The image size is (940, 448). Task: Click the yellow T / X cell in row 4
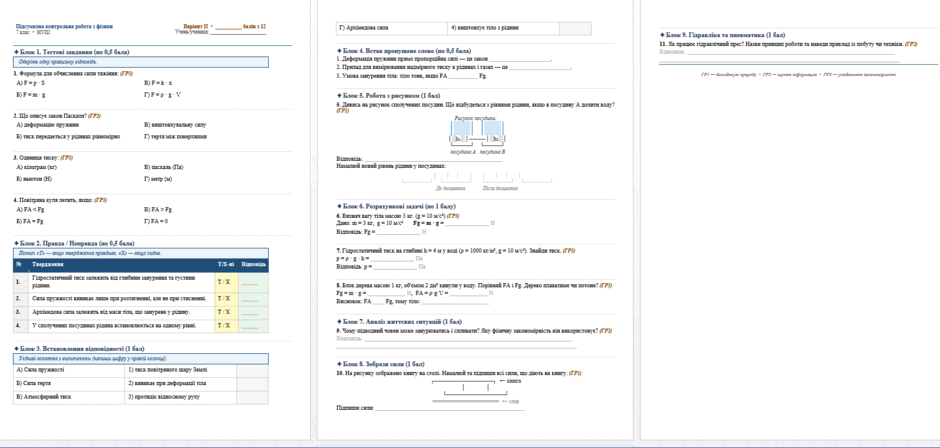pos(226,326)
